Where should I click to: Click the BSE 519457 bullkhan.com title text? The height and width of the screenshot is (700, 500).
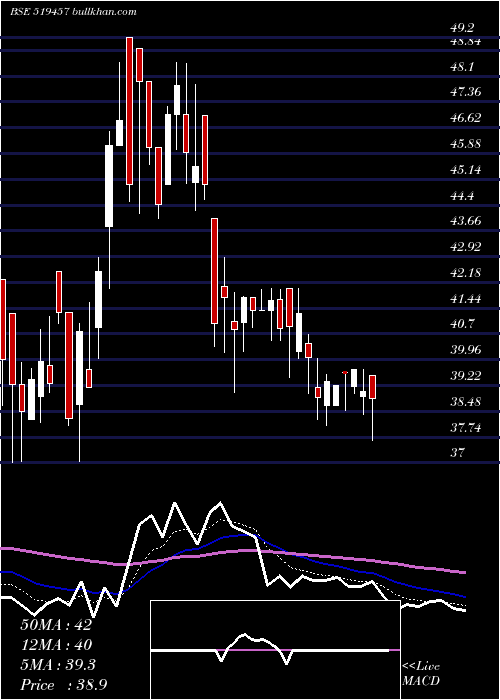point(74,12)
